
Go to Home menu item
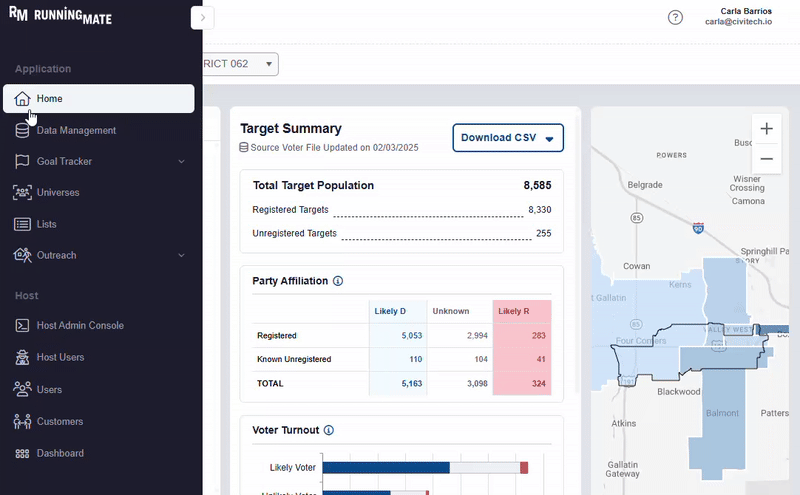[98, 98]
